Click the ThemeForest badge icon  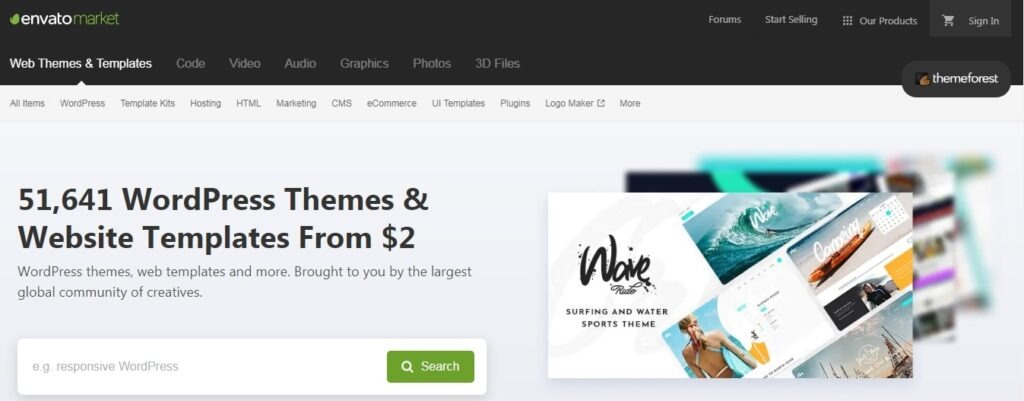(x=923, y=79)
